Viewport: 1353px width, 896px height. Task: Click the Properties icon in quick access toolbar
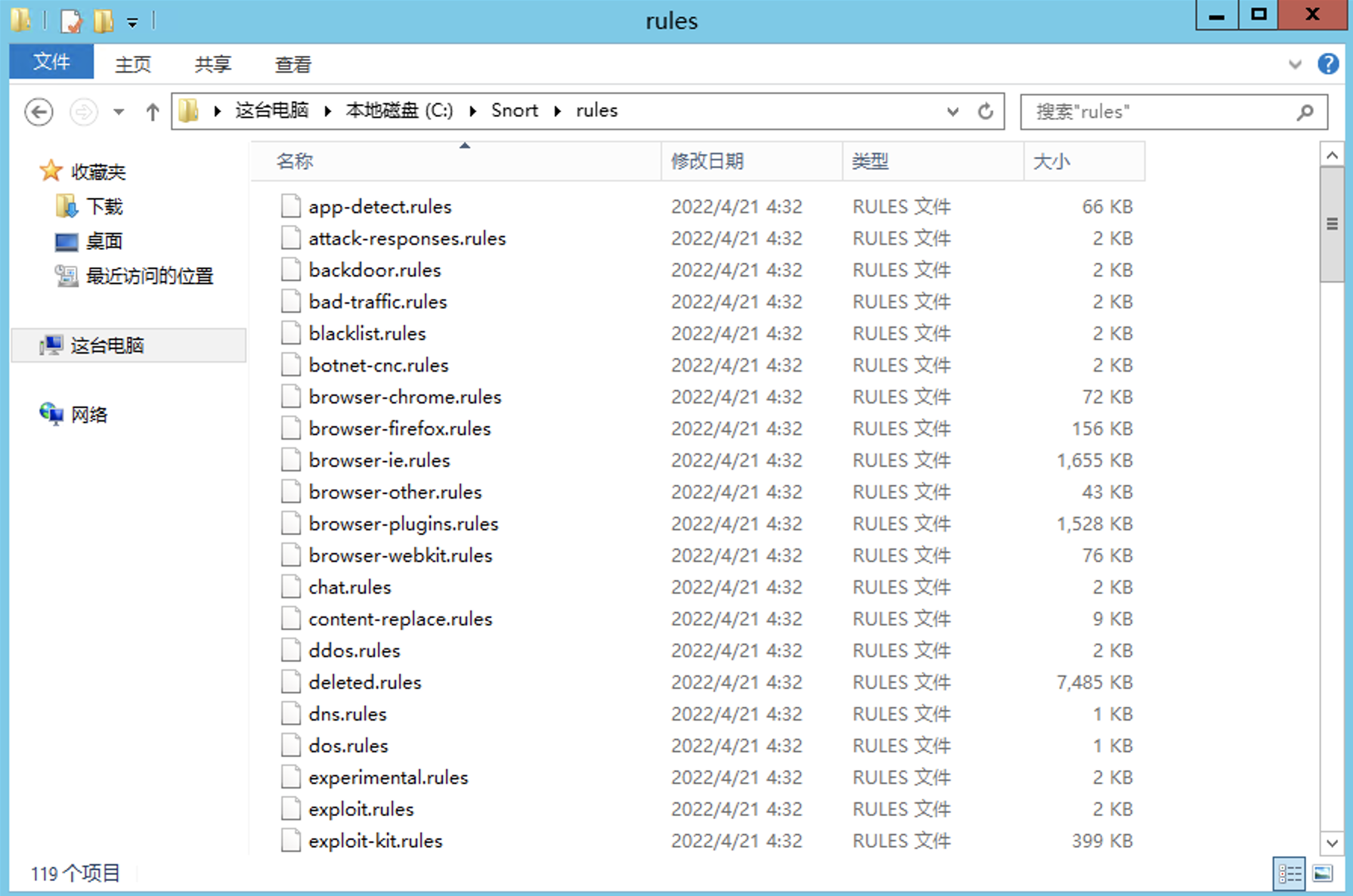click(71, 20)
